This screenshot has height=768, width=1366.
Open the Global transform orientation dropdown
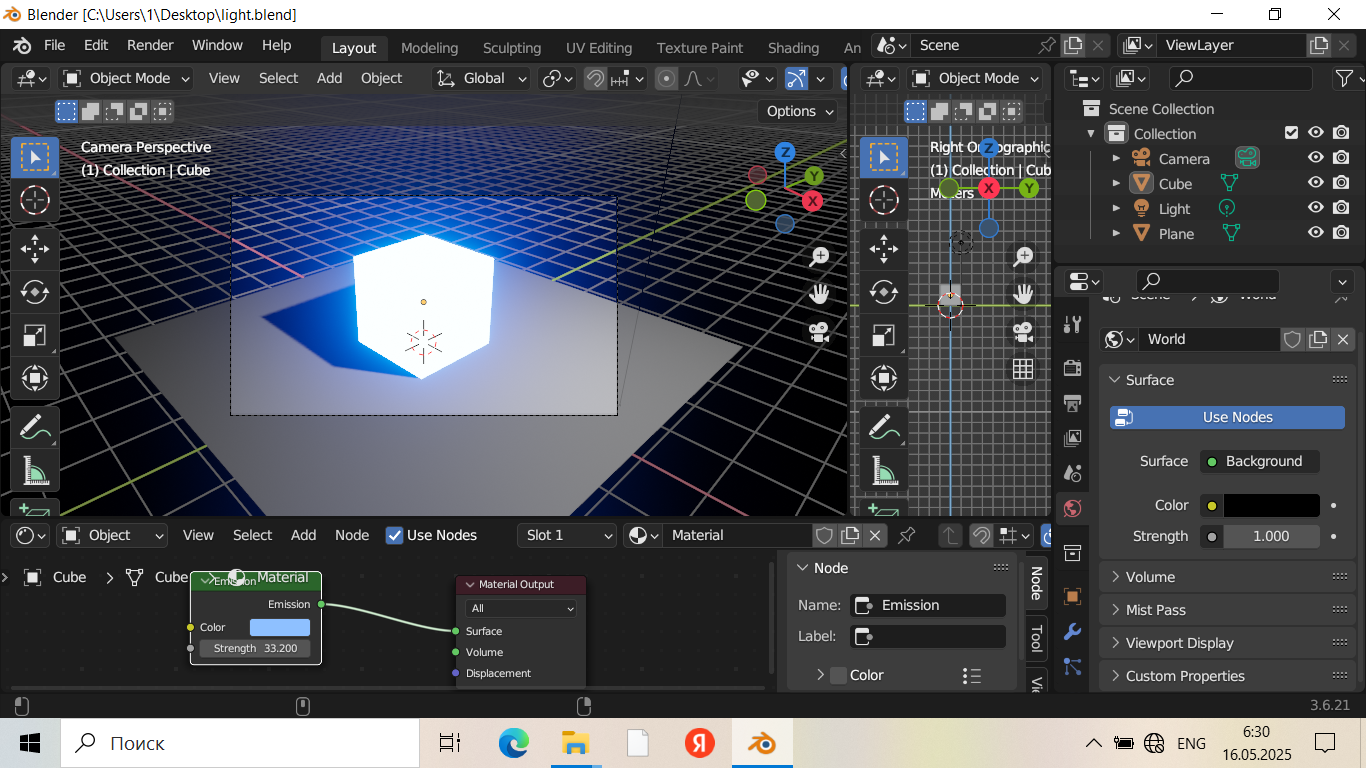point(483,78)
